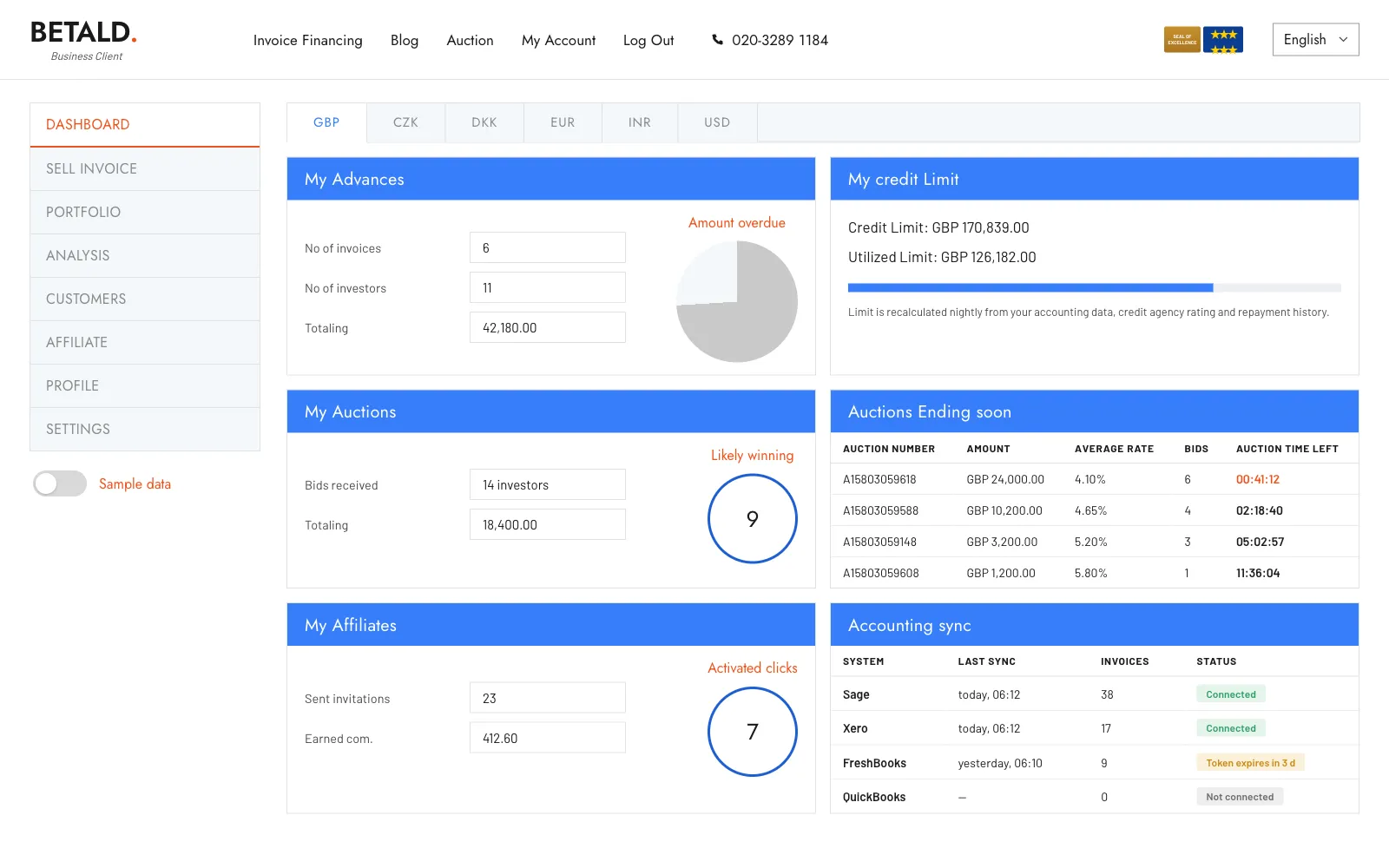Click the Activated clicks circle showing 7

click(x=753, y=732)
